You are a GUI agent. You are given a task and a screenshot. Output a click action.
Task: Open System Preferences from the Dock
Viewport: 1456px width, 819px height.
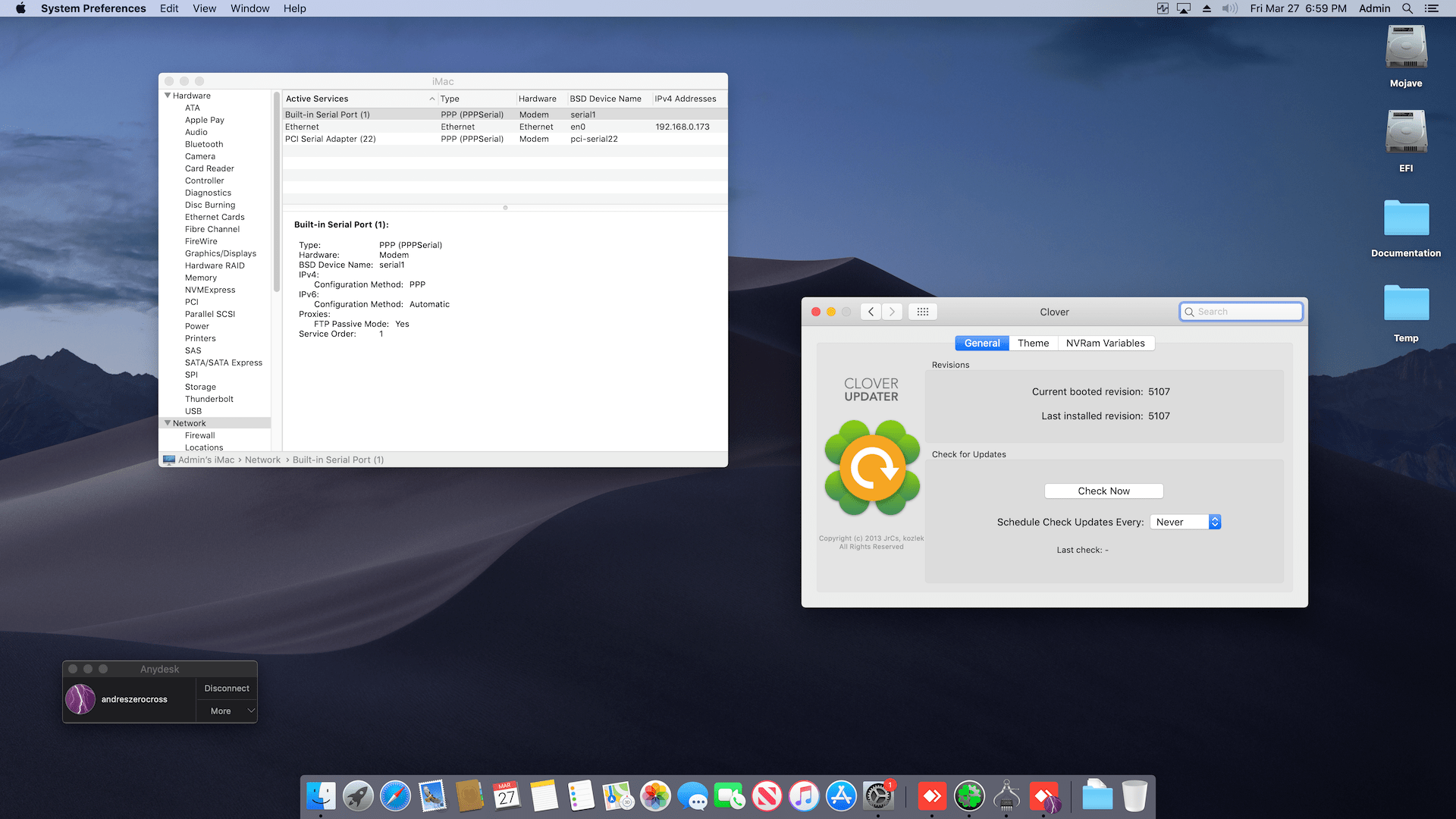(x=878, y=797)
